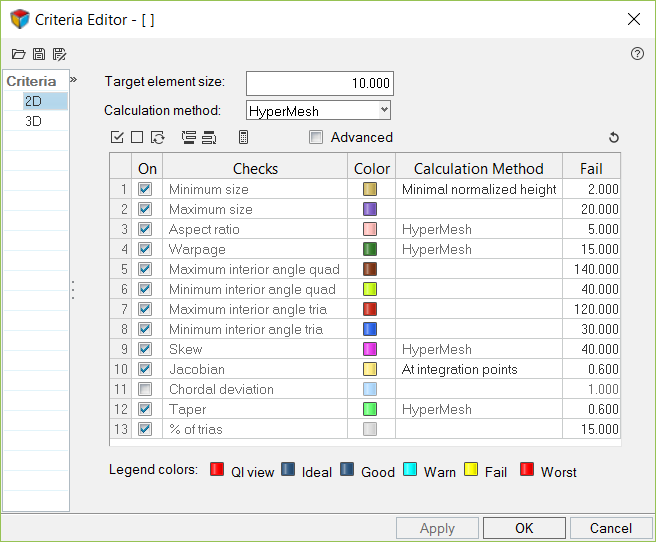Click the move rows up list icon
This screenshot has height=542, width=656.
click(x=189, y=137)
